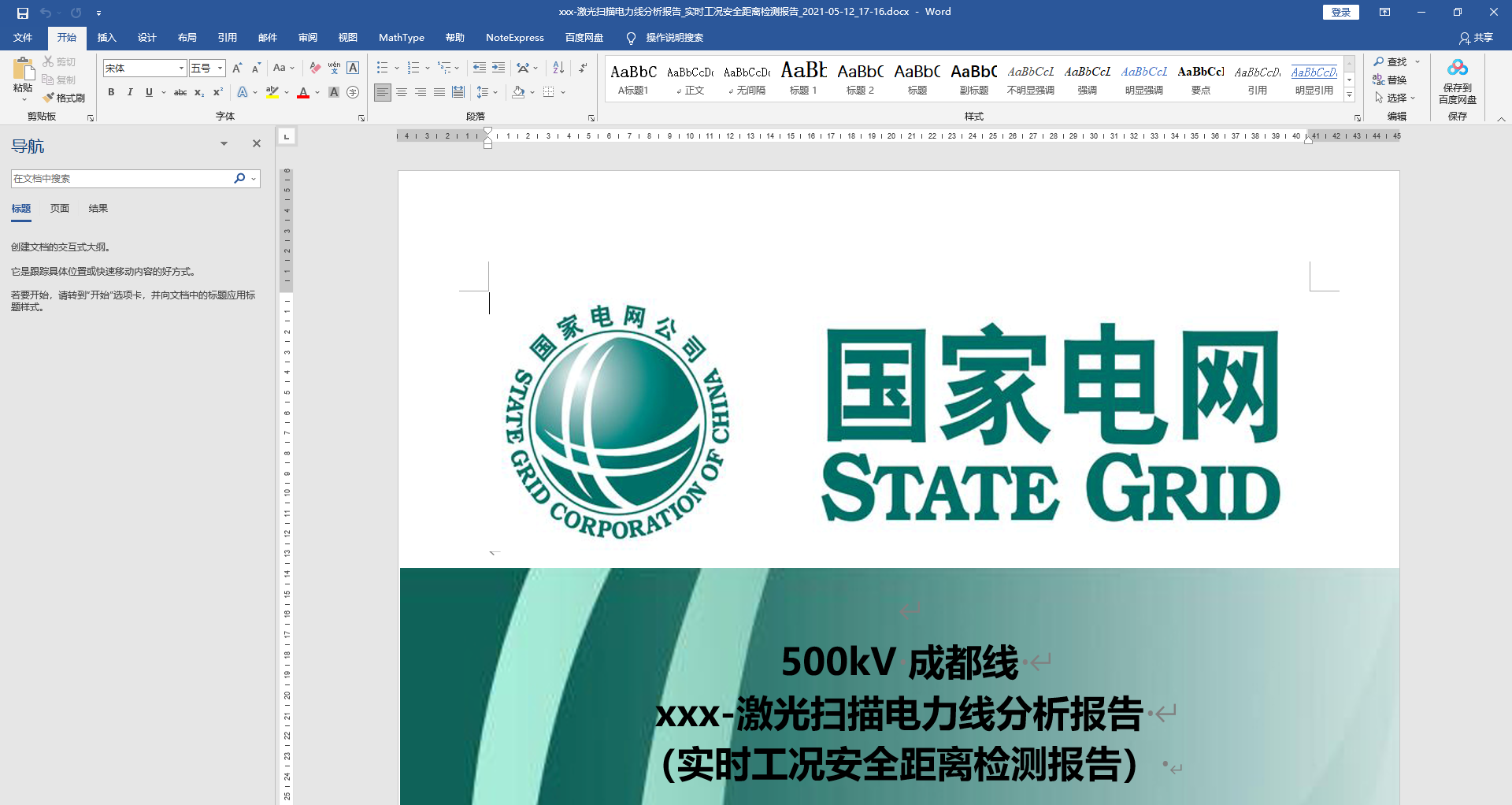
Task: Set justify alignment
Action: [x=439, y=92]
